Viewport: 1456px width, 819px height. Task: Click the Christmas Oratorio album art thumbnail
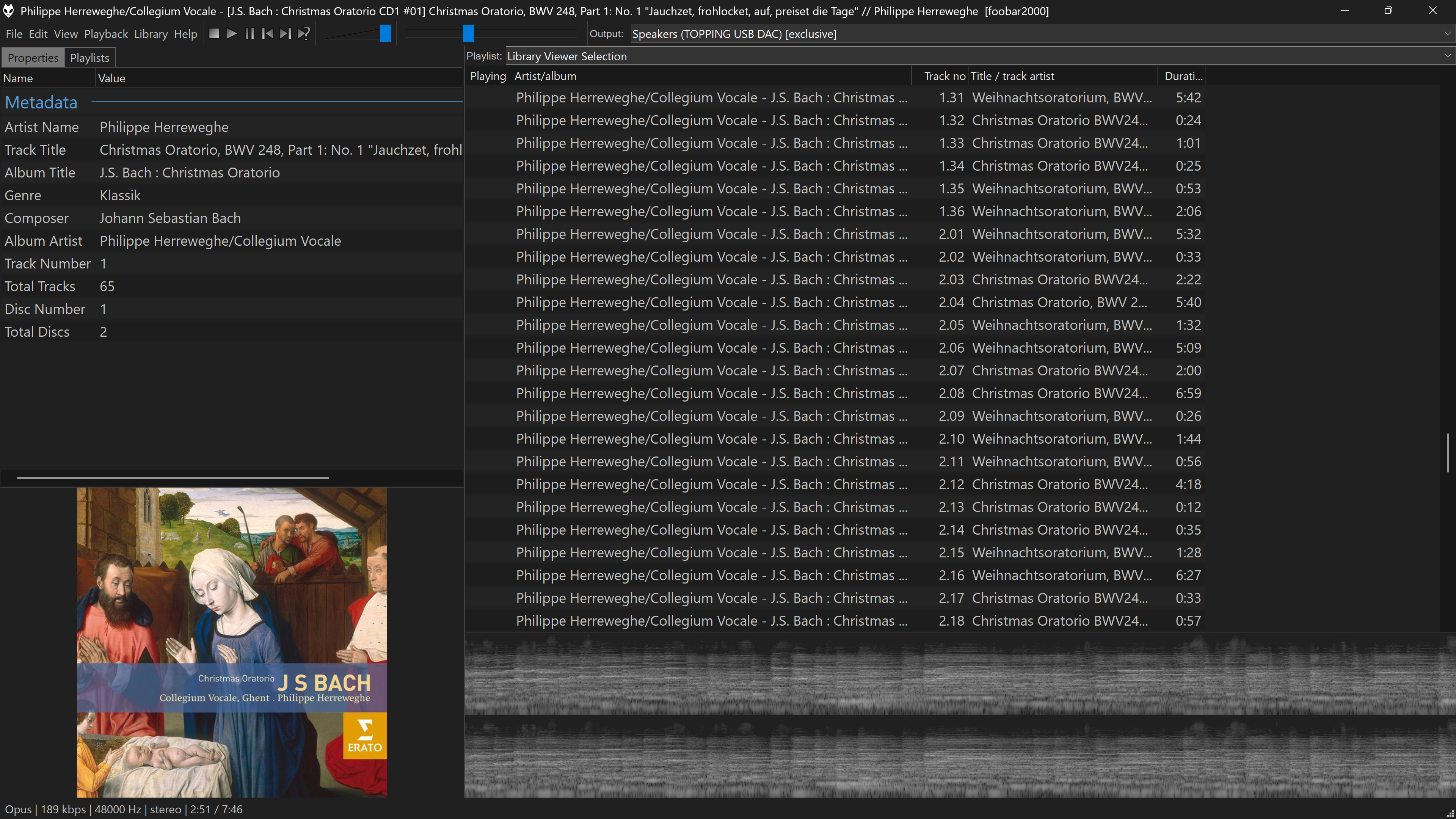coord(232,643)
